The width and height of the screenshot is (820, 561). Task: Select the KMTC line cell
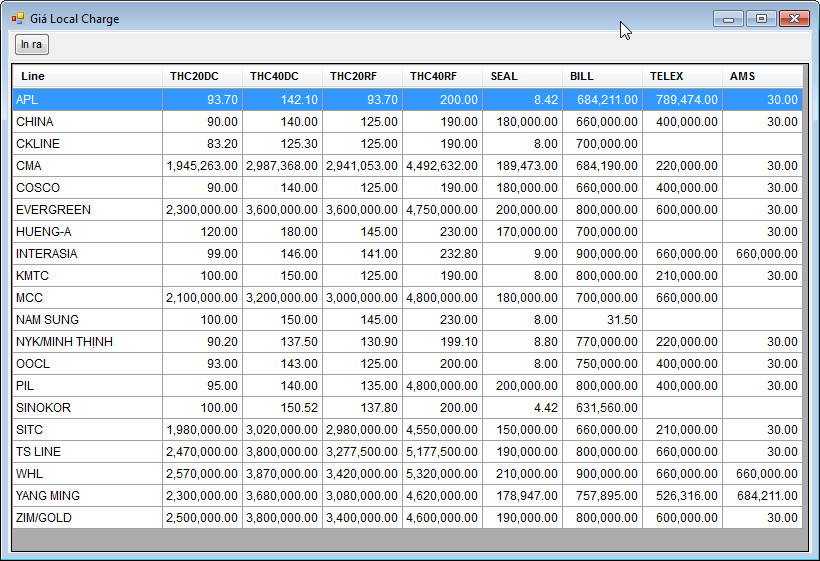click(x=87, y=276)
